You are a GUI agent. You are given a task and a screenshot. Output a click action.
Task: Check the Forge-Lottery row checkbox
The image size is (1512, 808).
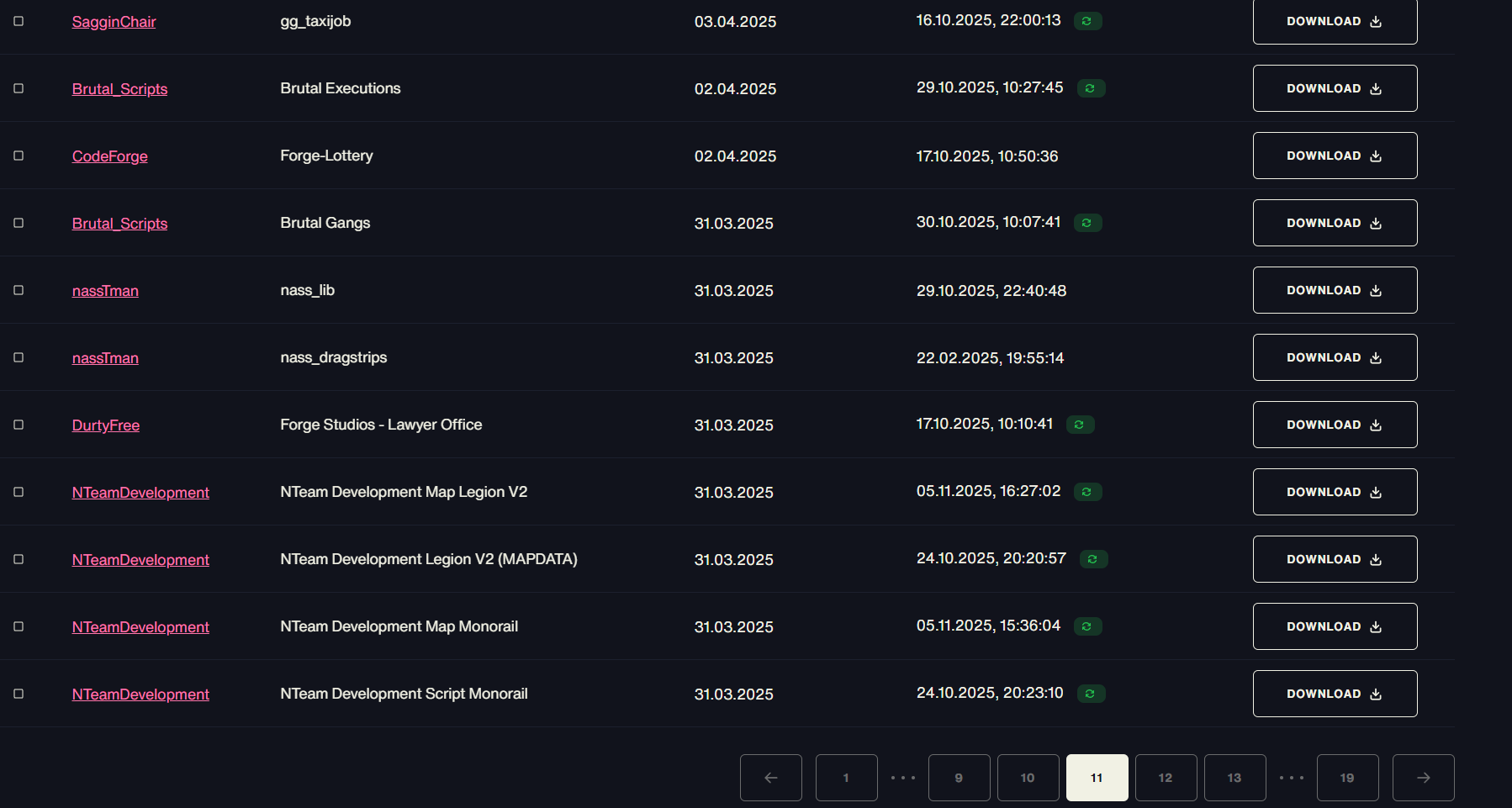point(19,156)
